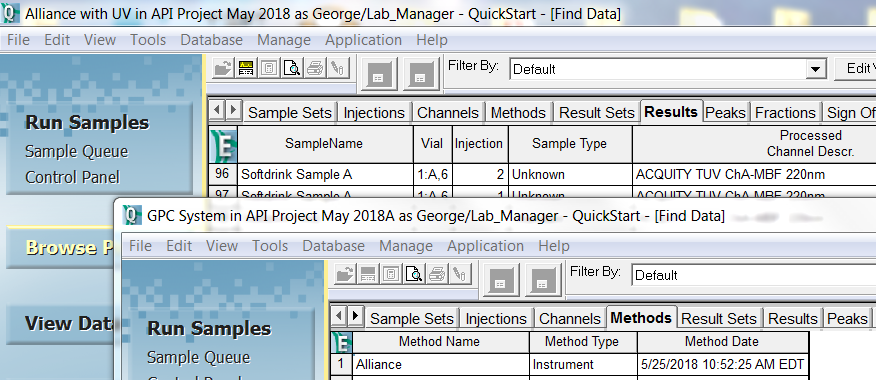Click open folder icon in GPC System toolbar
The height and width of the screenshot is (380, 876).
(x=345, y=274)
